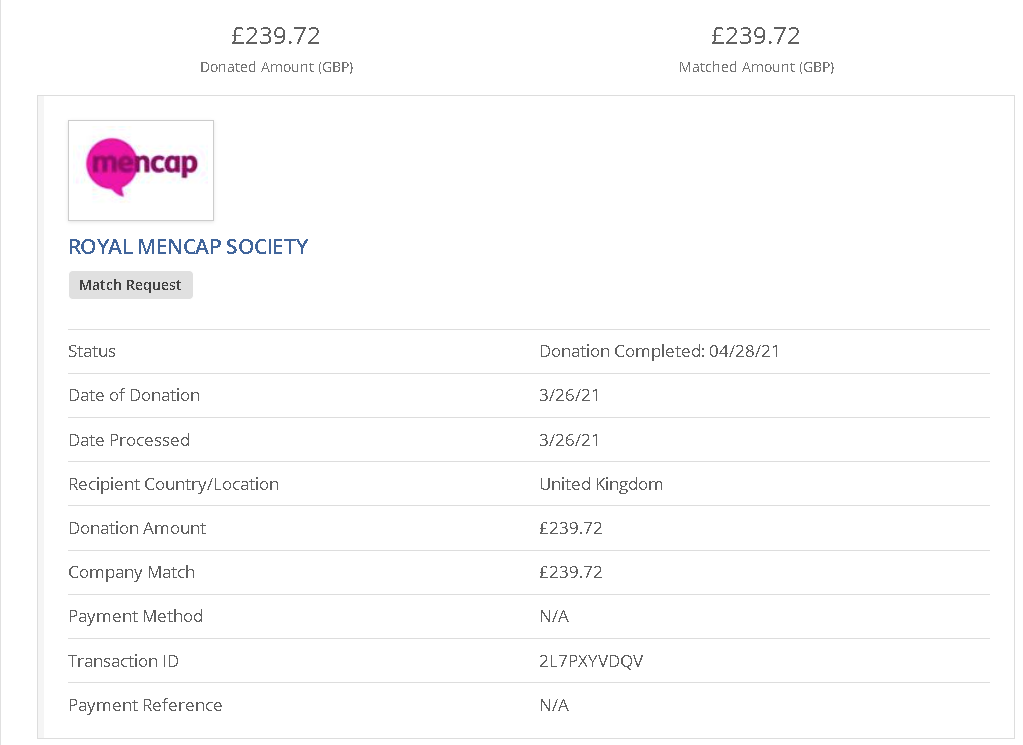Viewport: 1023px width, 745px height.
Task: Click the £239.72 total above Donated Amount
Action: (276, 36)
